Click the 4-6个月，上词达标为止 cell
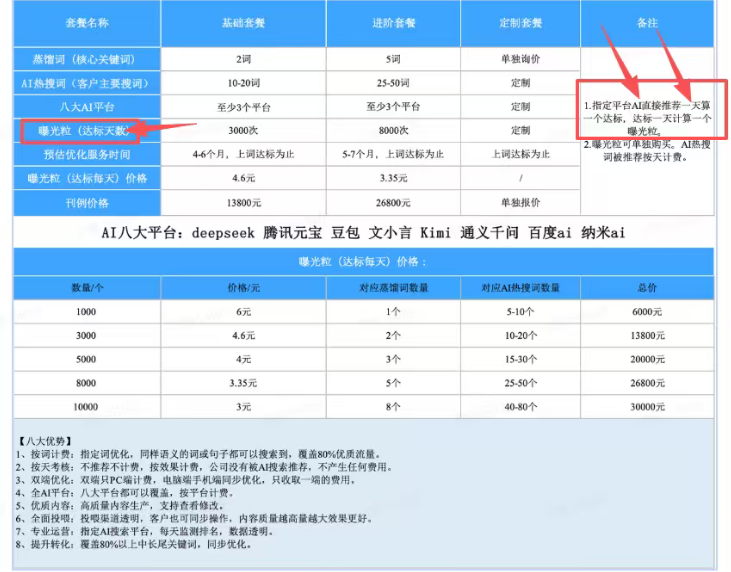 [x=243, y=154]
